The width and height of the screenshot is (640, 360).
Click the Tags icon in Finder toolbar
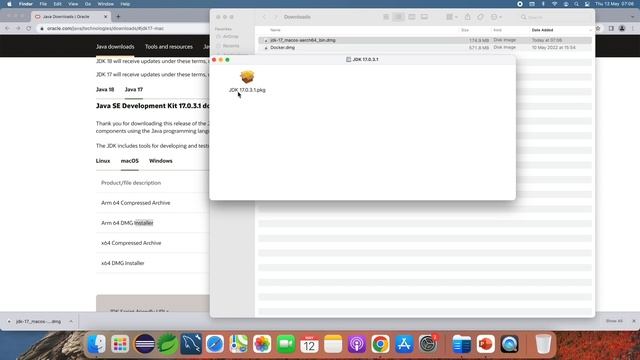[480, 17]
